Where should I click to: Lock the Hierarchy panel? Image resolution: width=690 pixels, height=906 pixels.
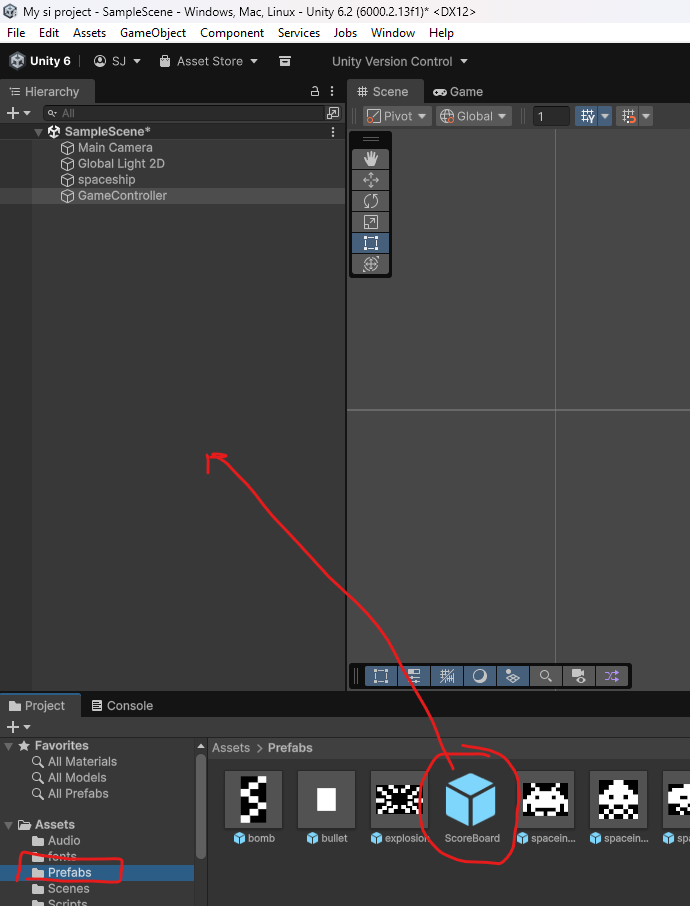click(315, 91)
